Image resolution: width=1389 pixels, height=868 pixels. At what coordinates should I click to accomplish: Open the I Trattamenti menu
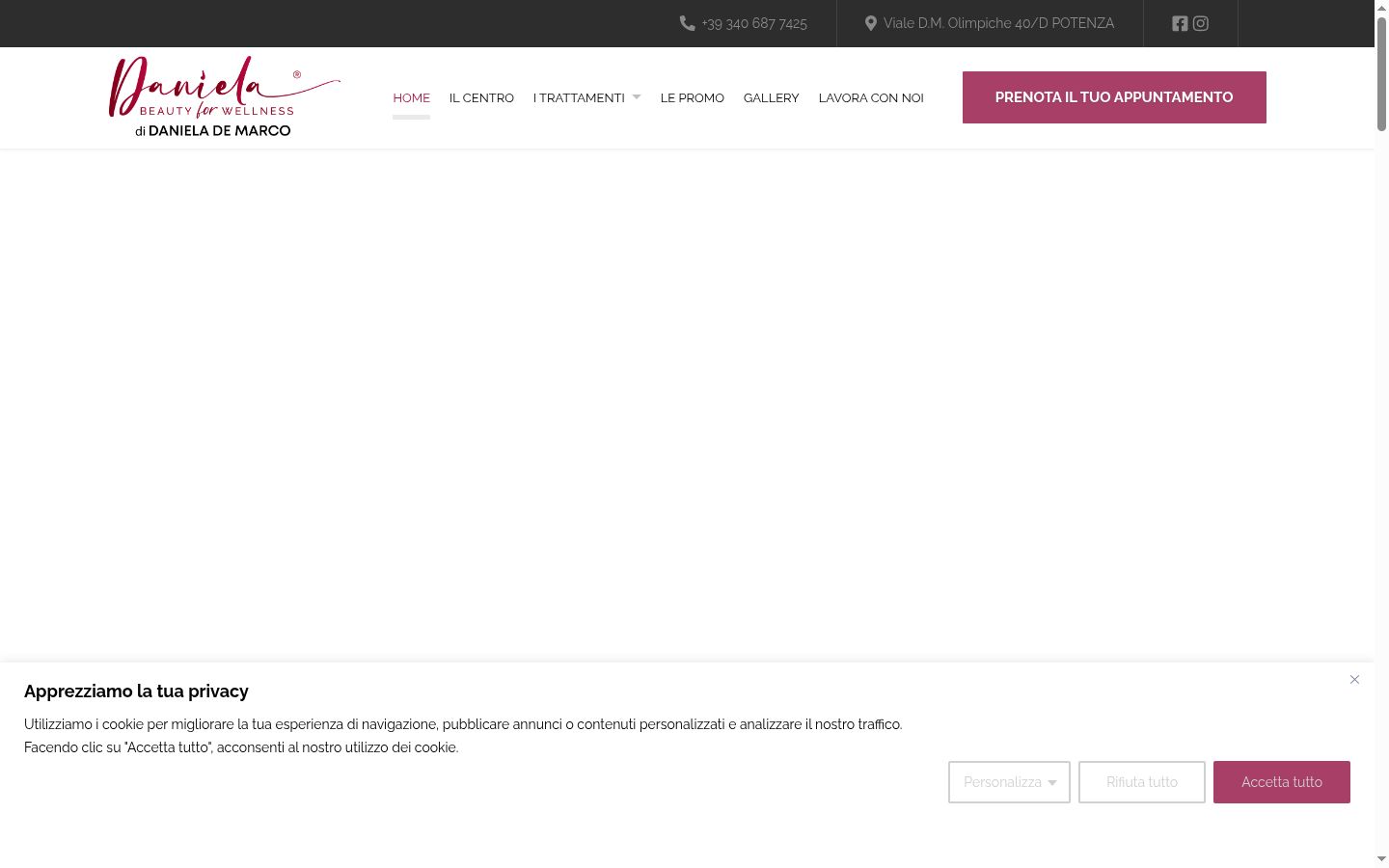coord(579,97)
